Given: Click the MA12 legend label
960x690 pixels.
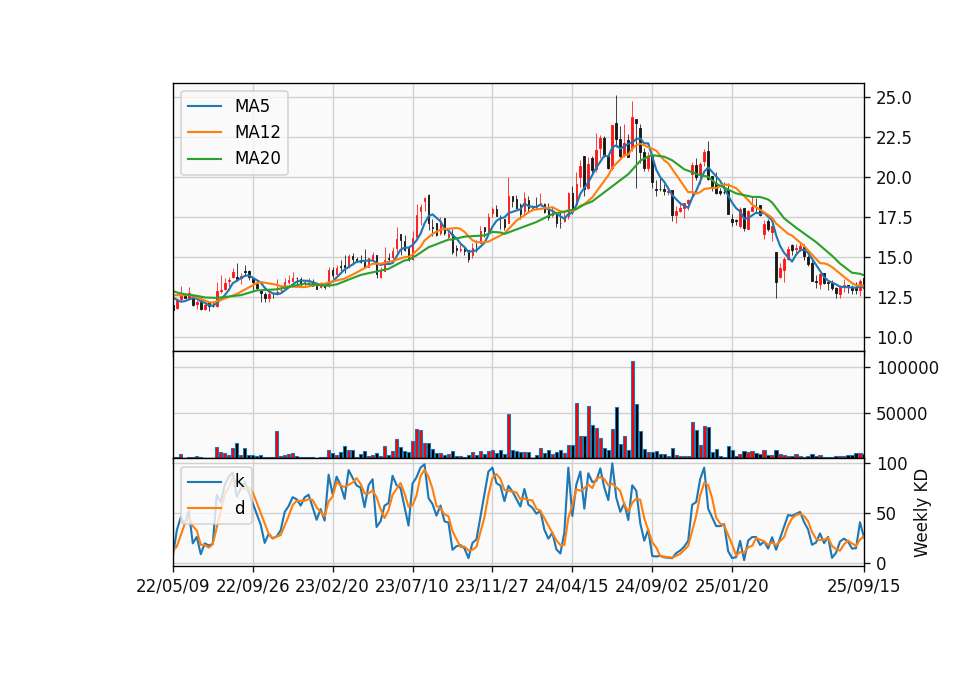Looking at the screenshot, I should click(x=257, y=132).
